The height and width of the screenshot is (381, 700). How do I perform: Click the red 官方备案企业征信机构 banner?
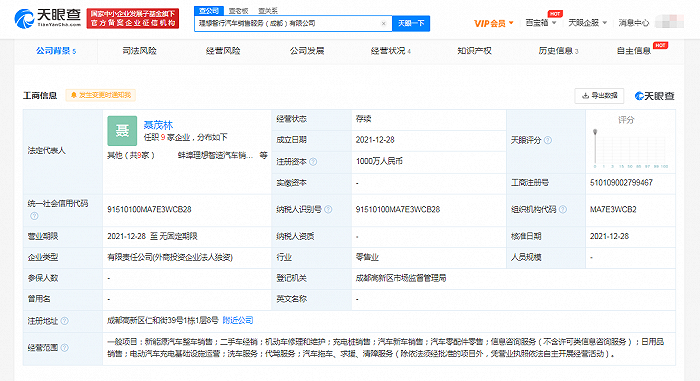pos(133,18)
